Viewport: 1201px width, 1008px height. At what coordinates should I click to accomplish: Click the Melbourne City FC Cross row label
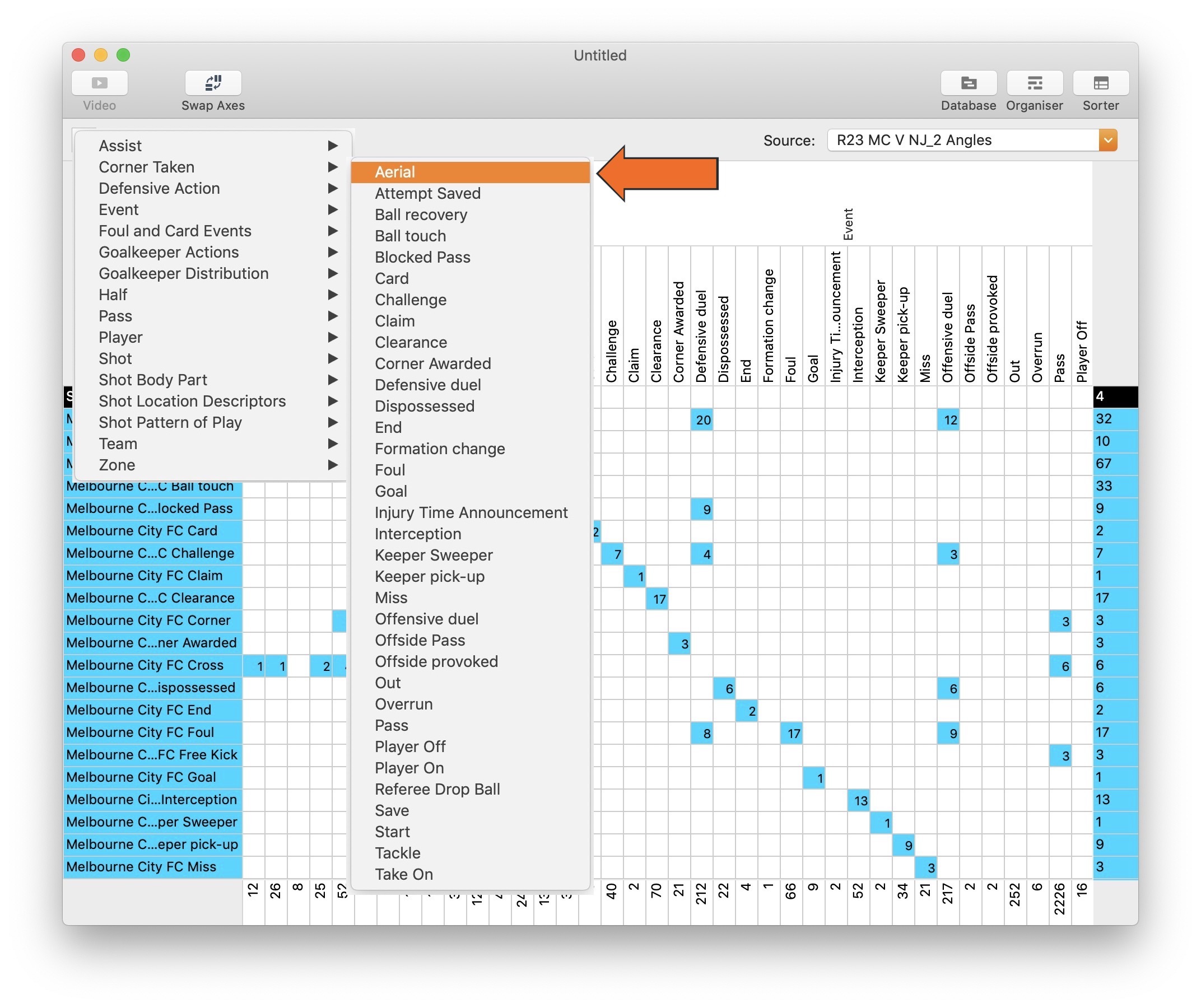pyautogui.click(x=144, y=665)
